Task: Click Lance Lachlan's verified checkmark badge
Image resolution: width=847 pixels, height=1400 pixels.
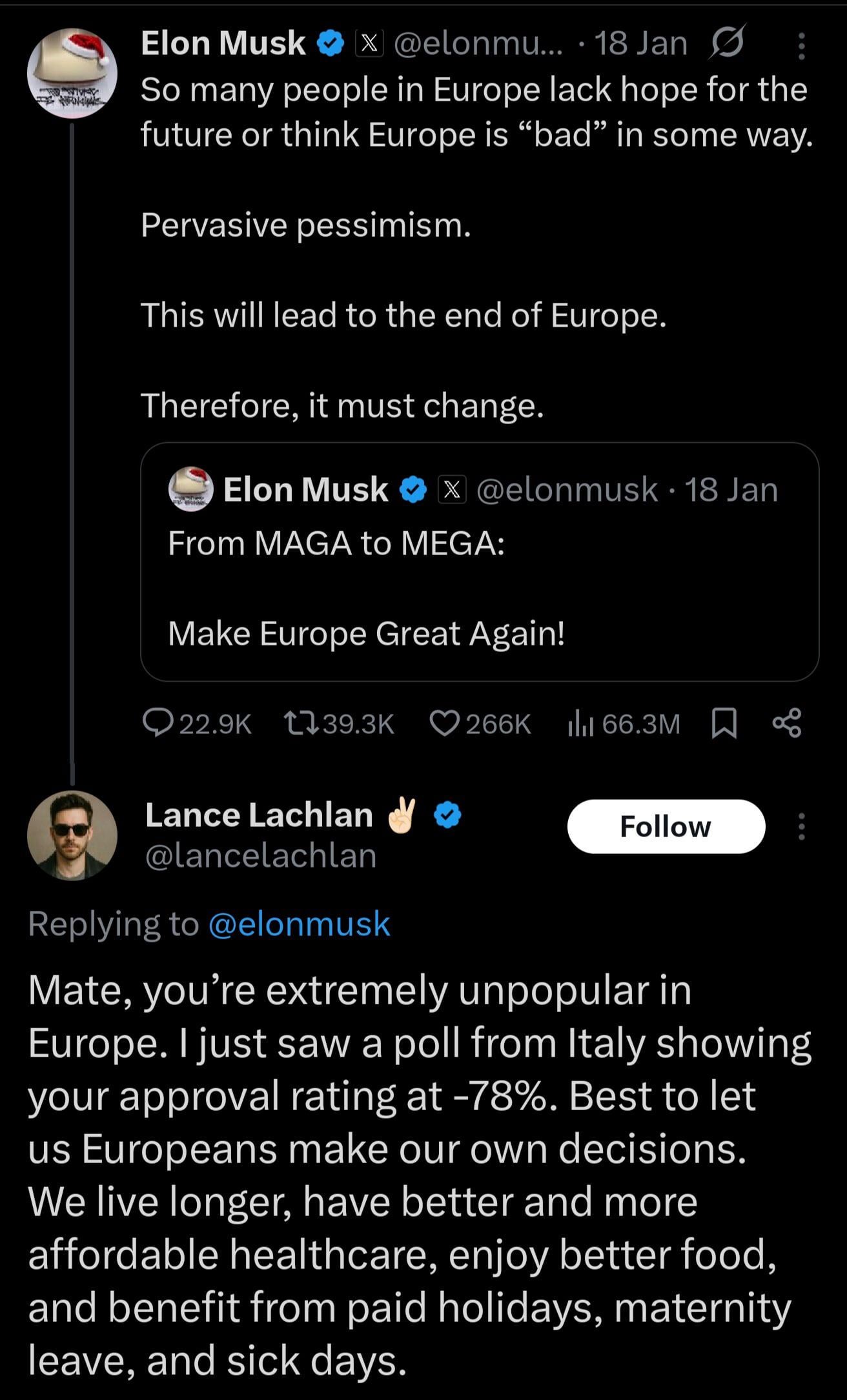Action: coord(447,815)
